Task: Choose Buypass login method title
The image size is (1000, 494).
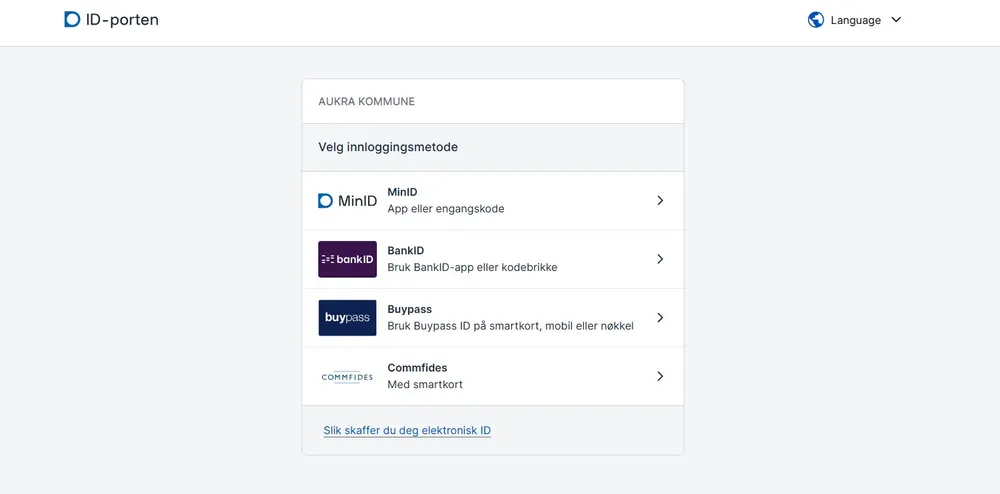Action: (x=409, y=310)
